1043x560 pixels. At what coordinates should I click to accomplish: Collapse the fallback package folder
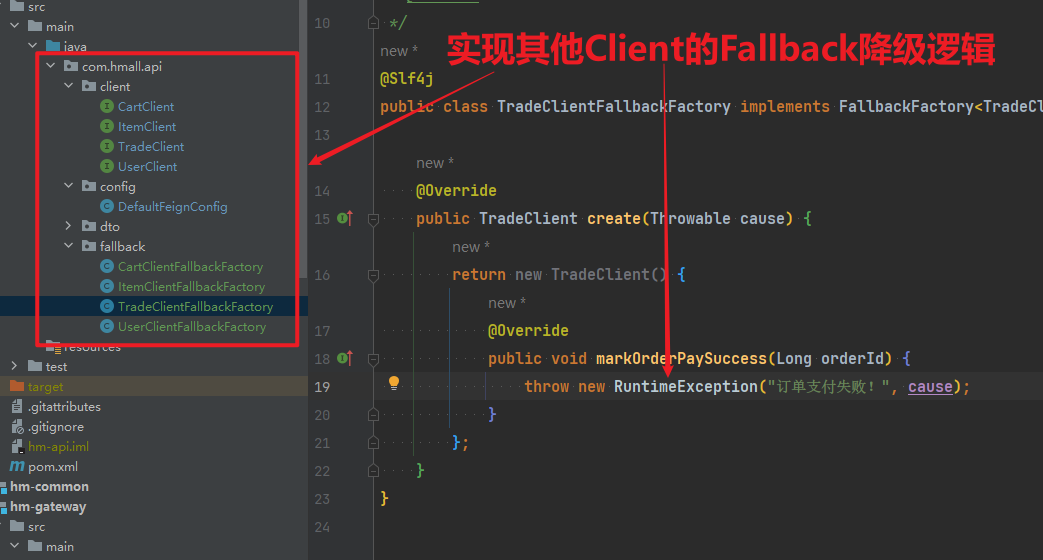(x=69, y=247)
